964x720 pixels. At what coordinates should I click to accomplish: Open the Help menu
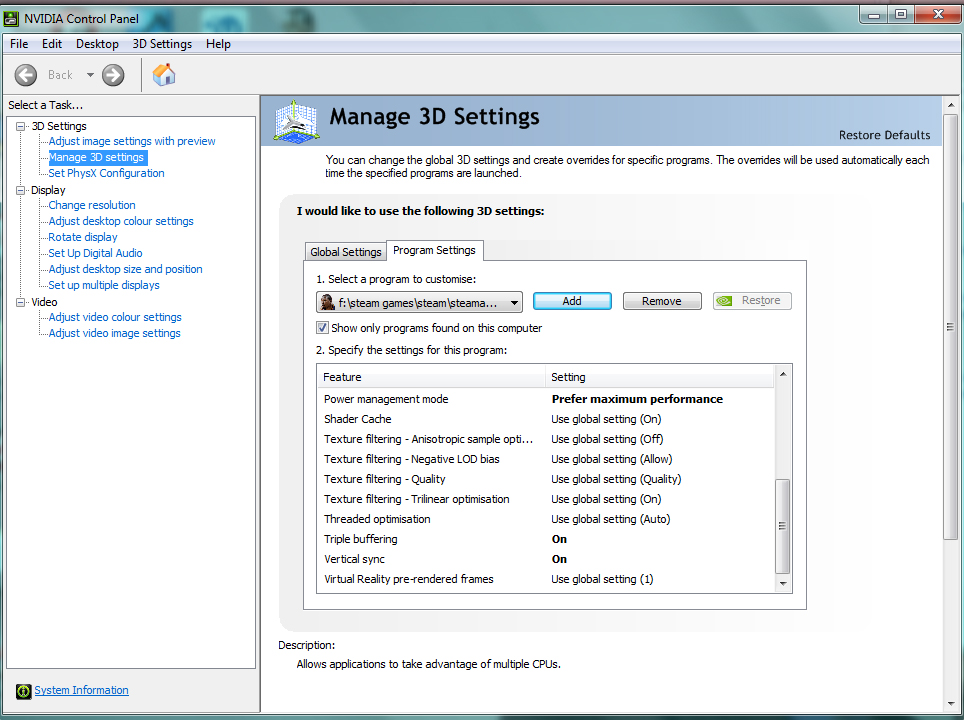click(218, 44)
